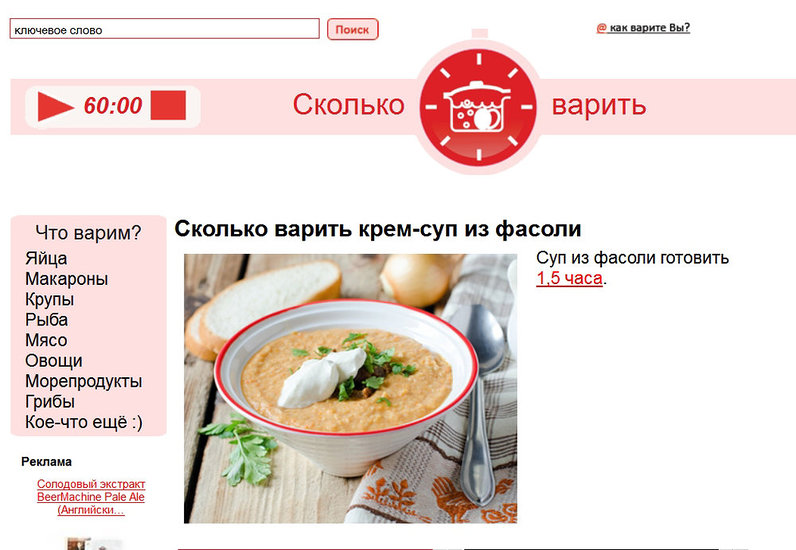Start the timer with the play triangle
The width and height of the screenshot is (796, 550).
tap(55, 107)
